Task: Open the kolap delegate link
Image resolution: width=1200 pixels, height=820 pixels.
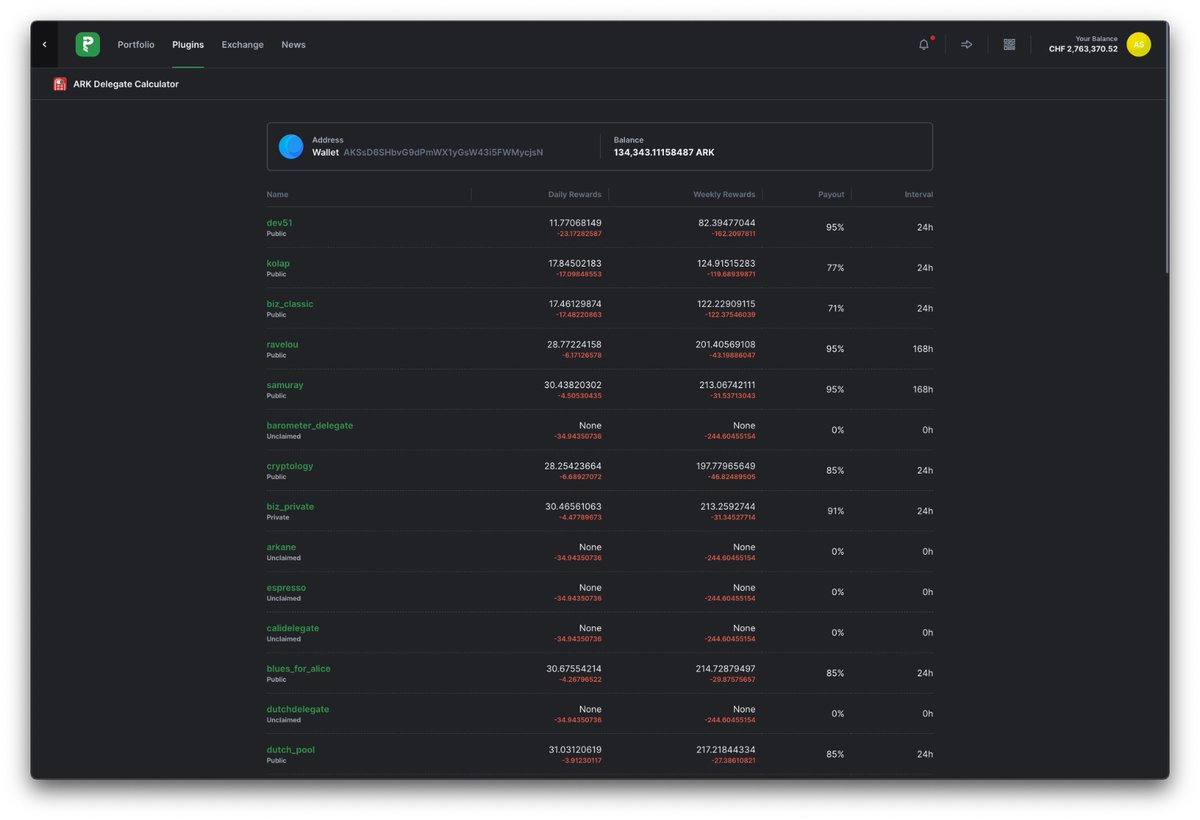Action: (x=278, y=263)
